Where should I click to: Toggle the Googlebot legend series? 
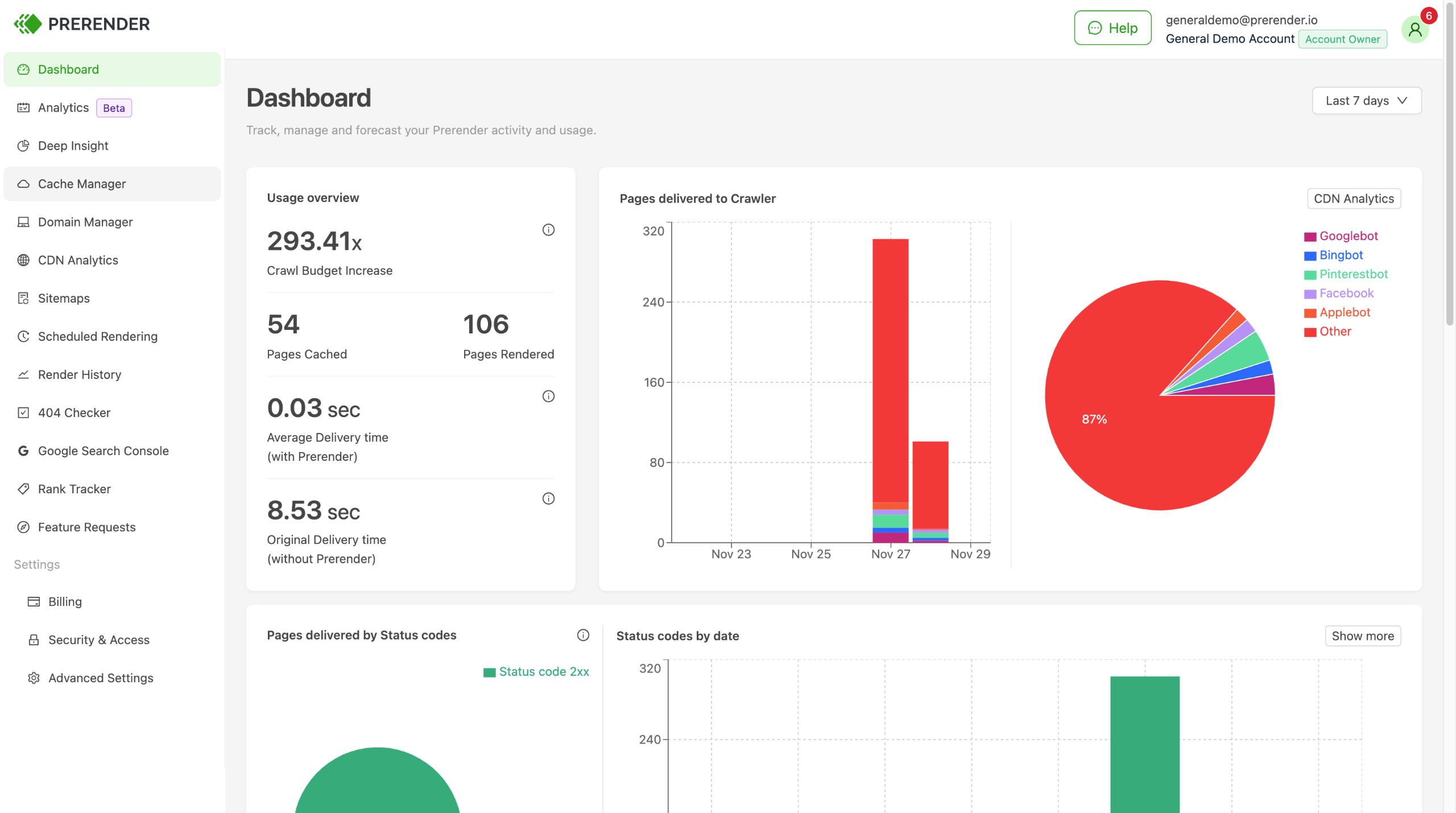(1348, 236)
